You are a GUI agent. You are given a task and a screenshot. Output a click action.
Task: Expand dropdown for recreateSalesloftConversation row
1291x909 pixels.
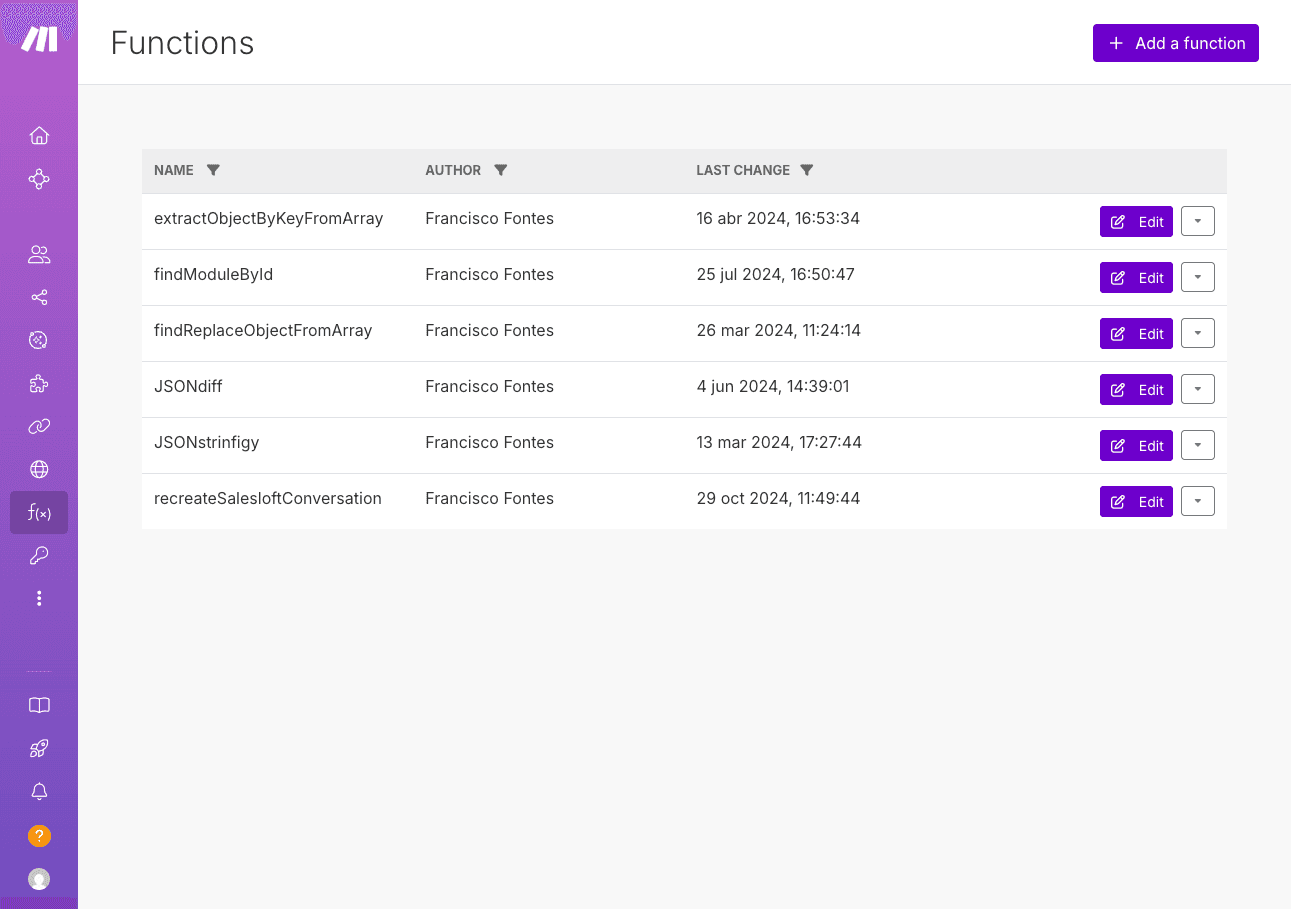(1197, 502)
